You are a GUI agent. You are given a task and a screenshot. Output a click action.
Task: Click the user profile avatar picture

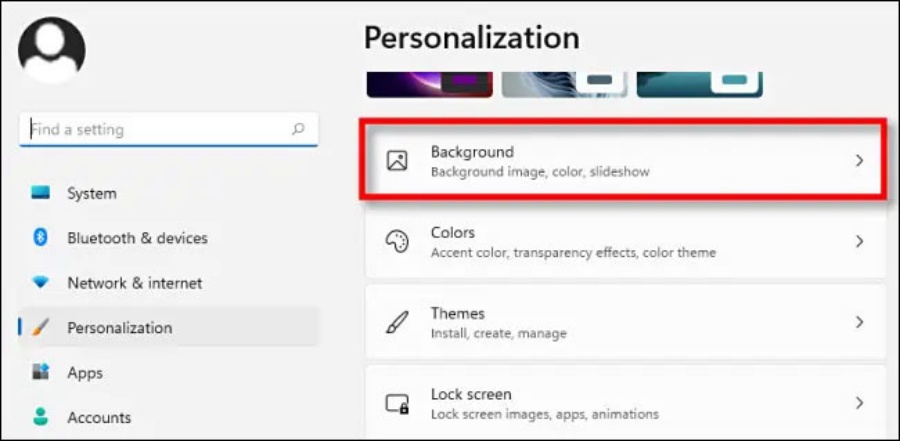[x=52, y=49]
